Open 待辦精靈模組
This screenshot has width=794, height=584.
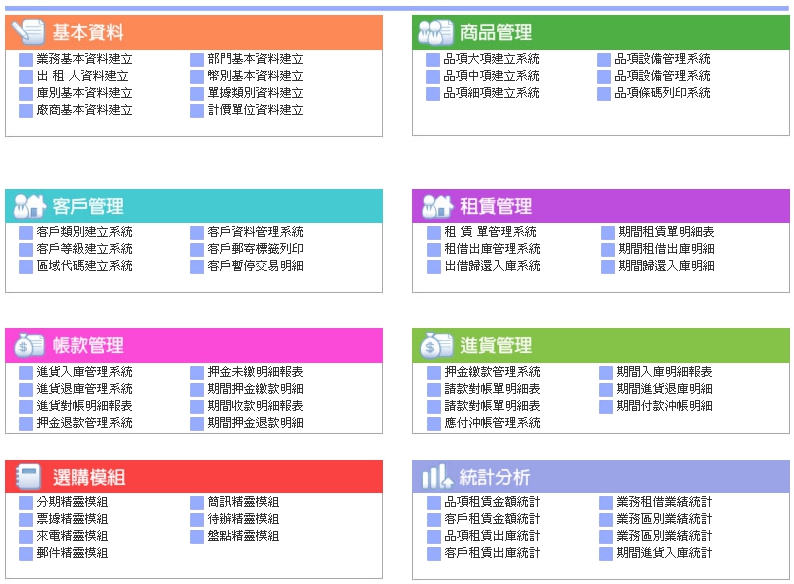pos(243,519)
